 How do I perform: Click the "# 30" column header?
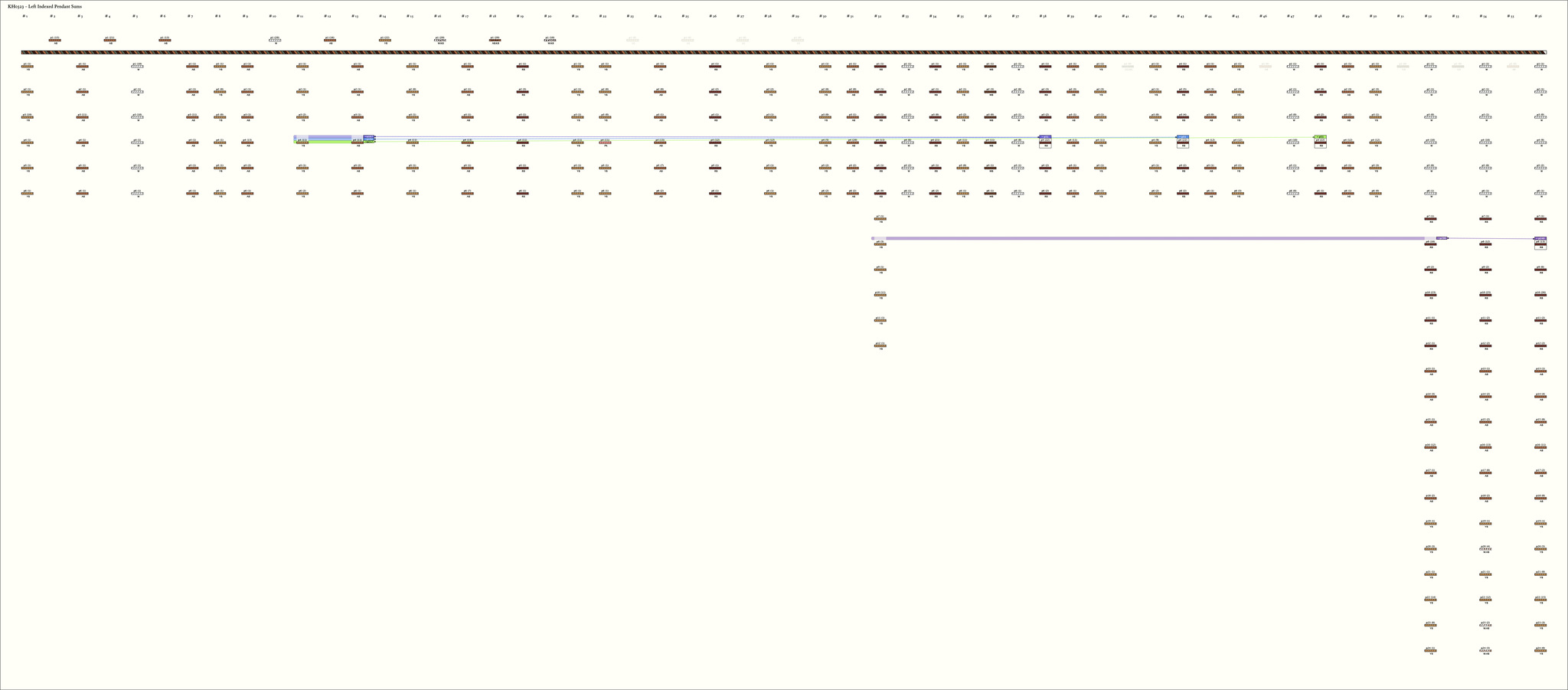pyautogui.click(x=822, y=16)
